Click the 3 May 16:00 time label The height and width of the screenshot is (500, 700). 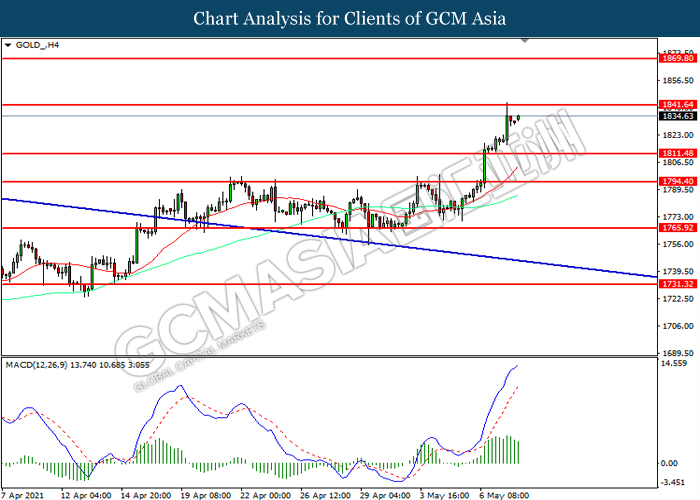444,495
